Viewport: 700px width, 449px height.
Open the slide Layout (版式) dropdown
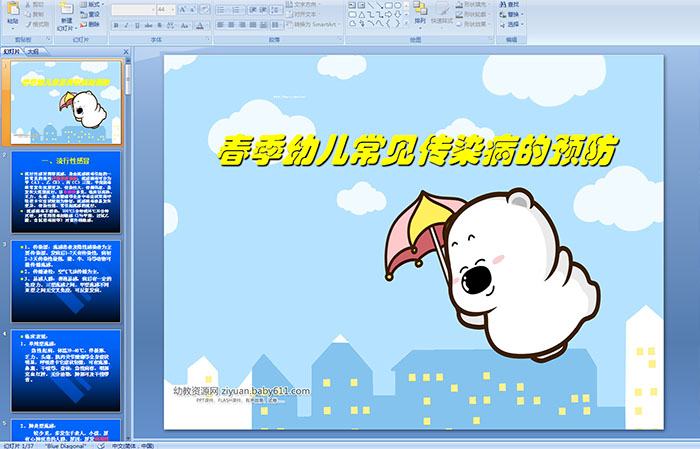click(92, 4)
